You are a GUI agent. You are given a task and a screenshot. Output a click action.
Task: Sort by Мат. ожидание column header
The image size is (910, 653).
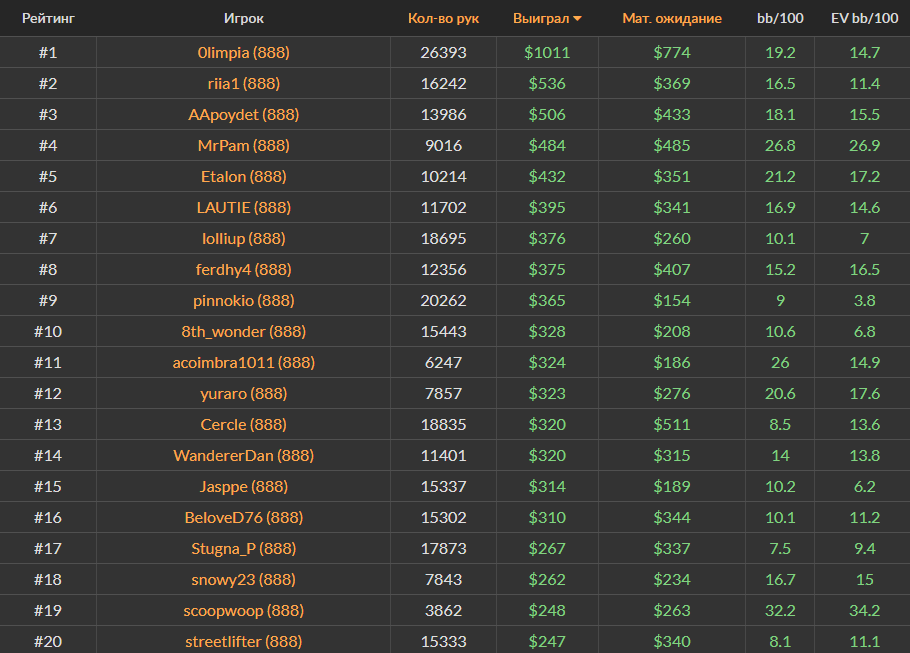pyautogui.click(x=671, y=18)
